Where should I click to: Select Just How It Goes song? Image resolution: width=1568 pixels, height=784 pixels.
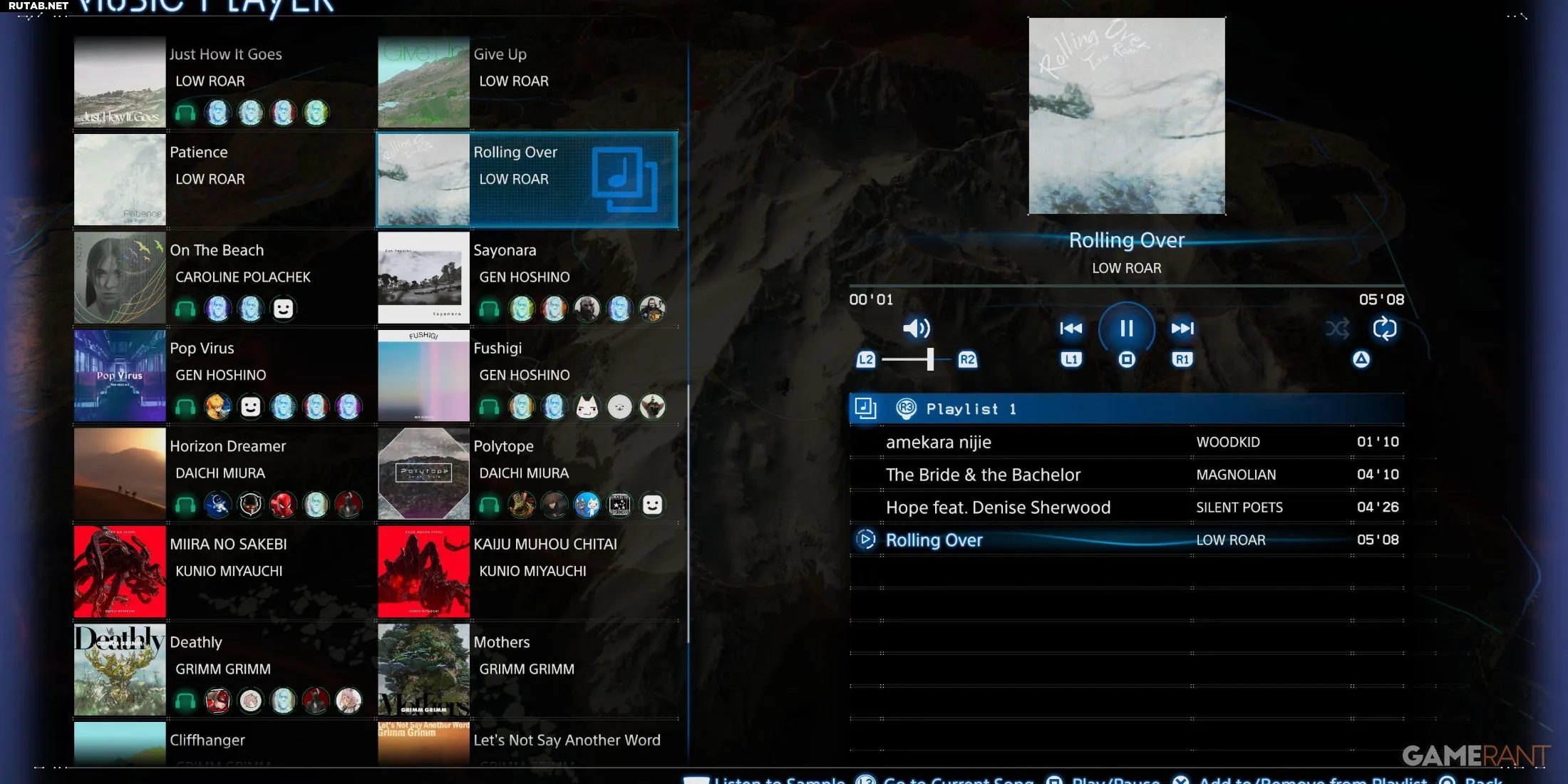225,82
